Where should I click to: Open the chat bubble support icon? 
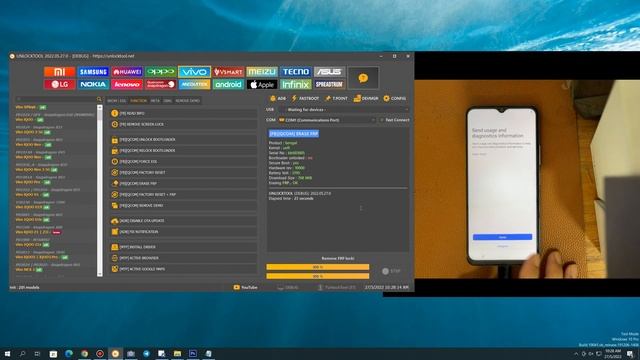point(363,78)
